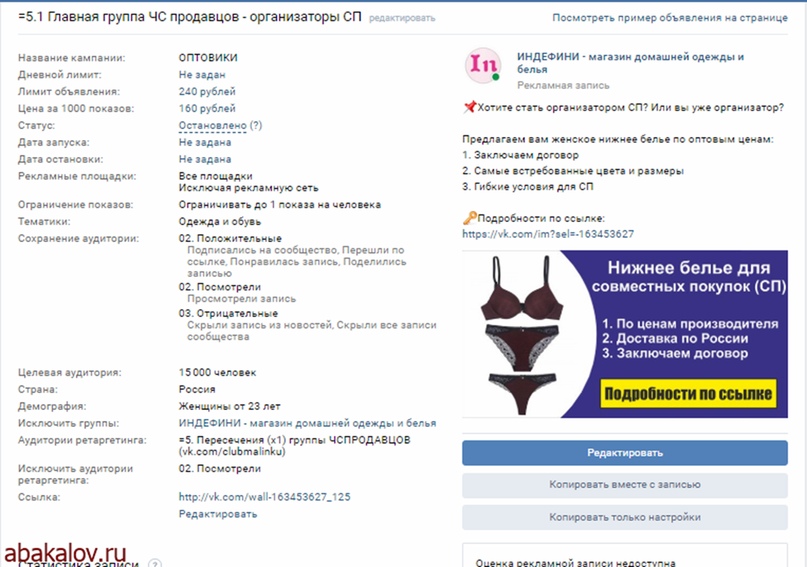Click the question mark next to Остановлено status
807x567 pixels.
point(256,125)
